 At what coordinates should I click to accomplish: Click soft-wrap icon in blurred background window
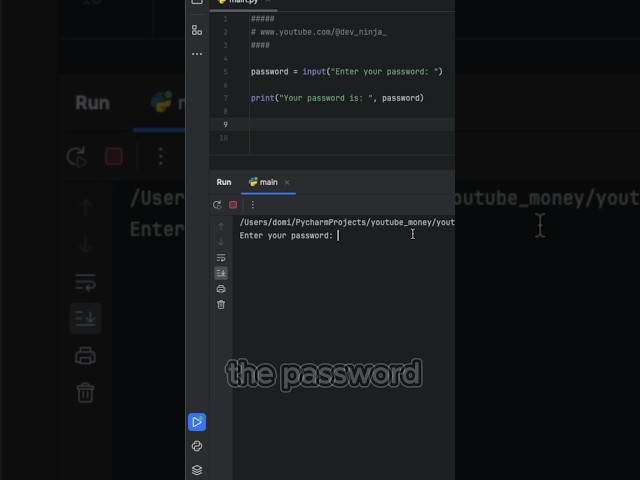click(x=85, y=282)
